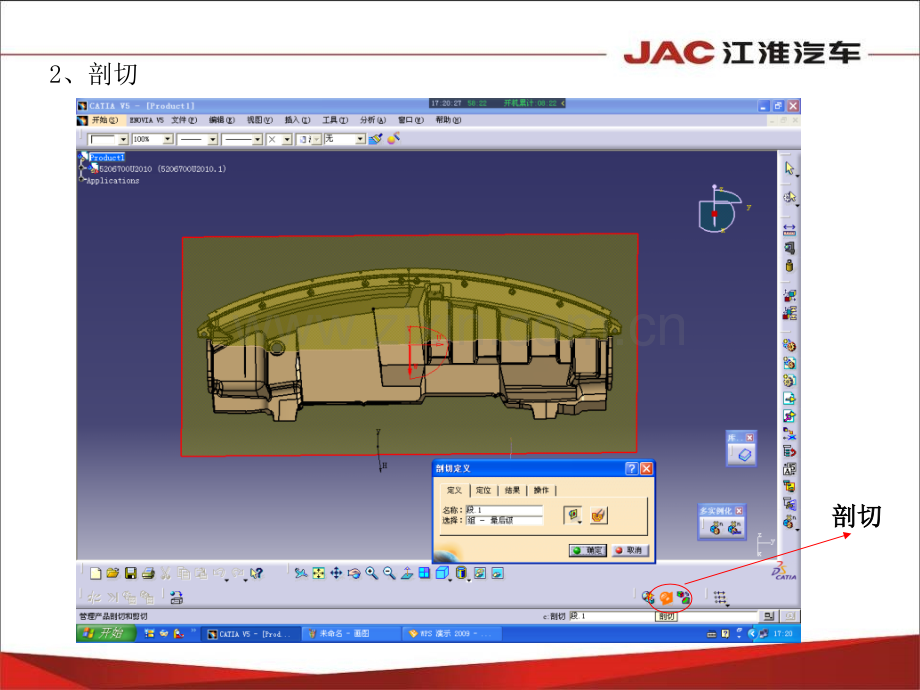Click the Zoom In magnifier icon
The height and width of the screenshot is (690, 920).
[x=371, y=573]
